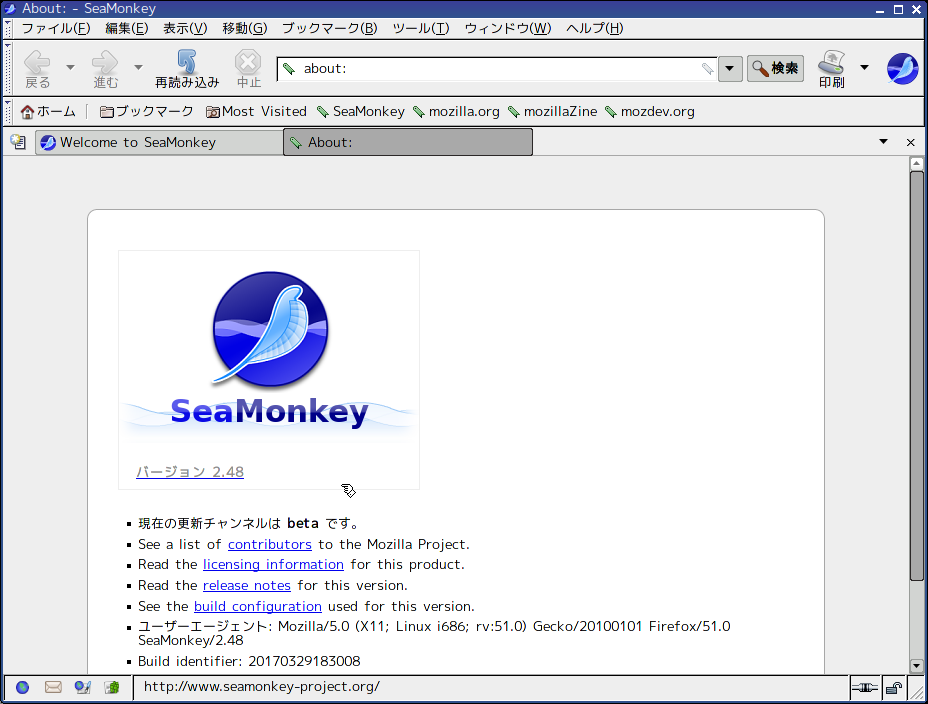The image size is (928, 704).
Task: Open the contributors link
Action: click(x=270, y=544)
